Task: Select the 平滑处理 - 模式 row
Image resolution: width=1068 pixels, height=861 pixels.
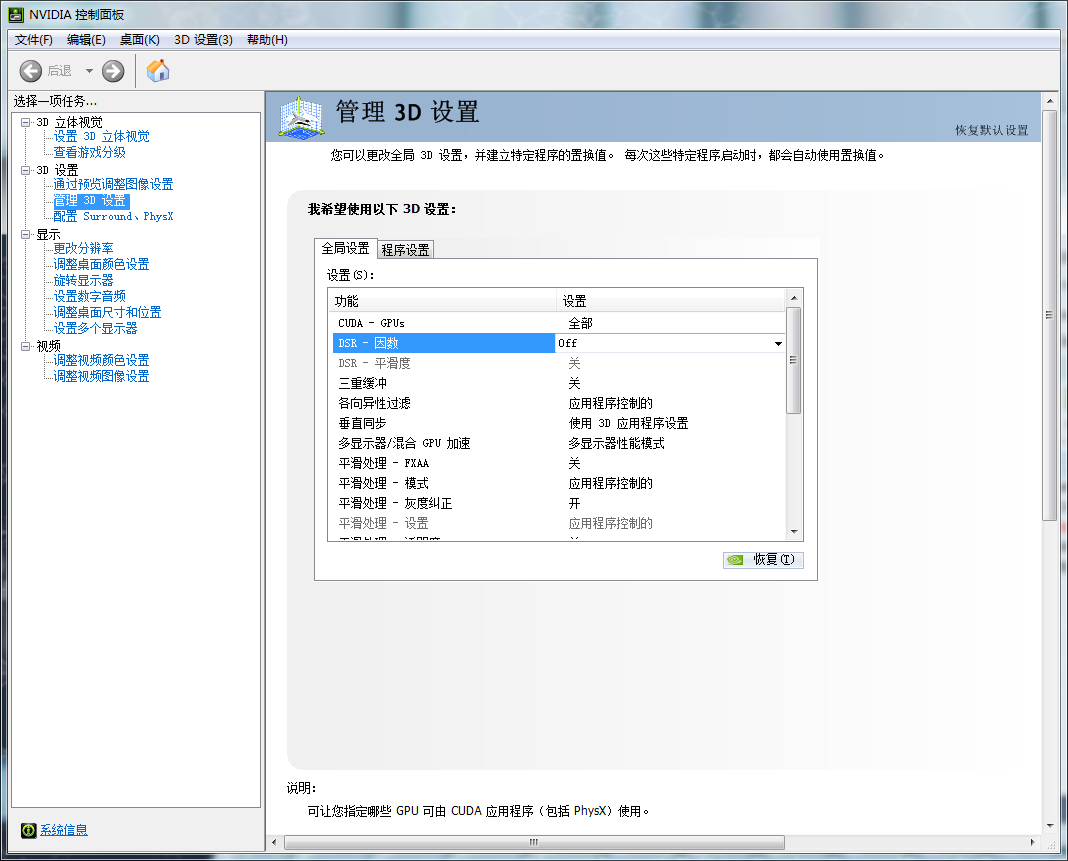Action: click(559, 483)
